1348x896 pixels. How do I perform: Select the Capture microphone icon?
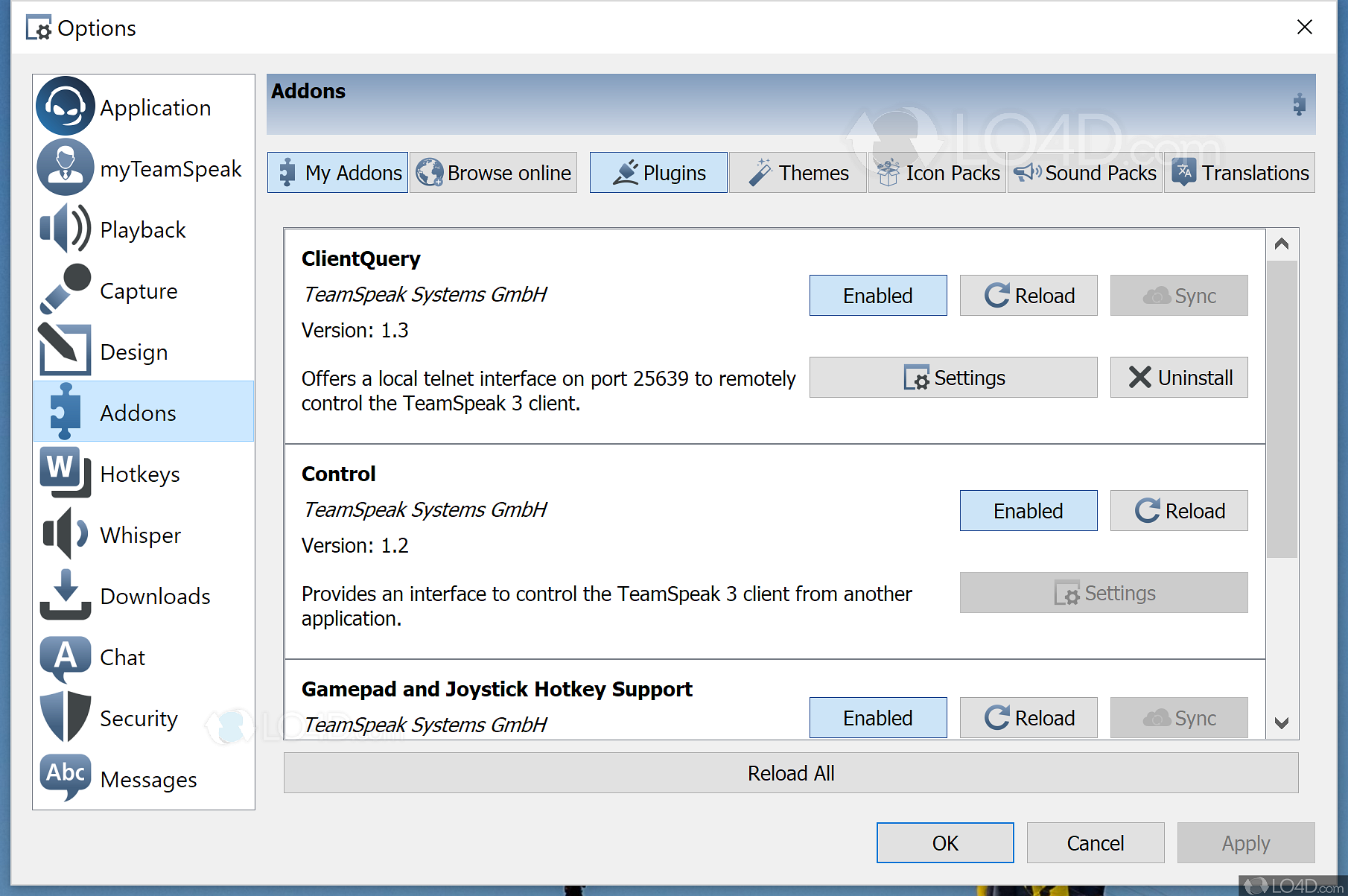click(x=65, y=290)
